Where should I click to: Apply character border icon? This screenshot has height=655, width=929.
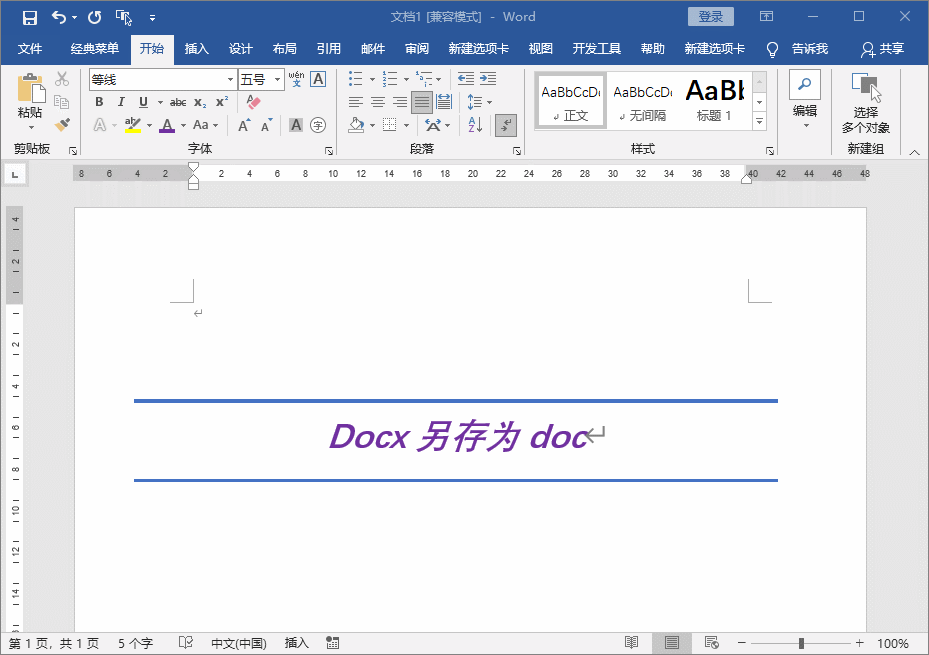point(318,79)
